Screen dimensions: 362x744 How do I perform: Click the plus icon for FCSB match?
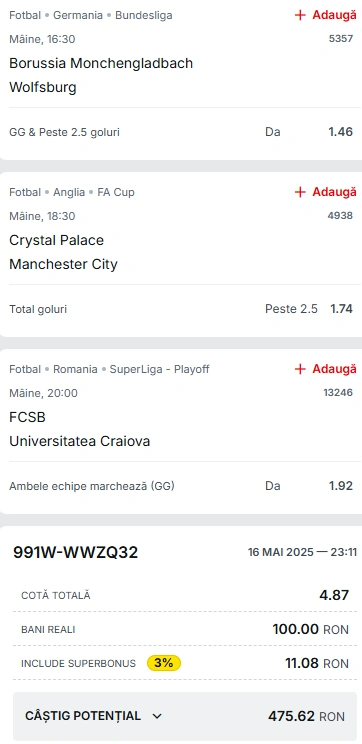click(x=300, y=369)
